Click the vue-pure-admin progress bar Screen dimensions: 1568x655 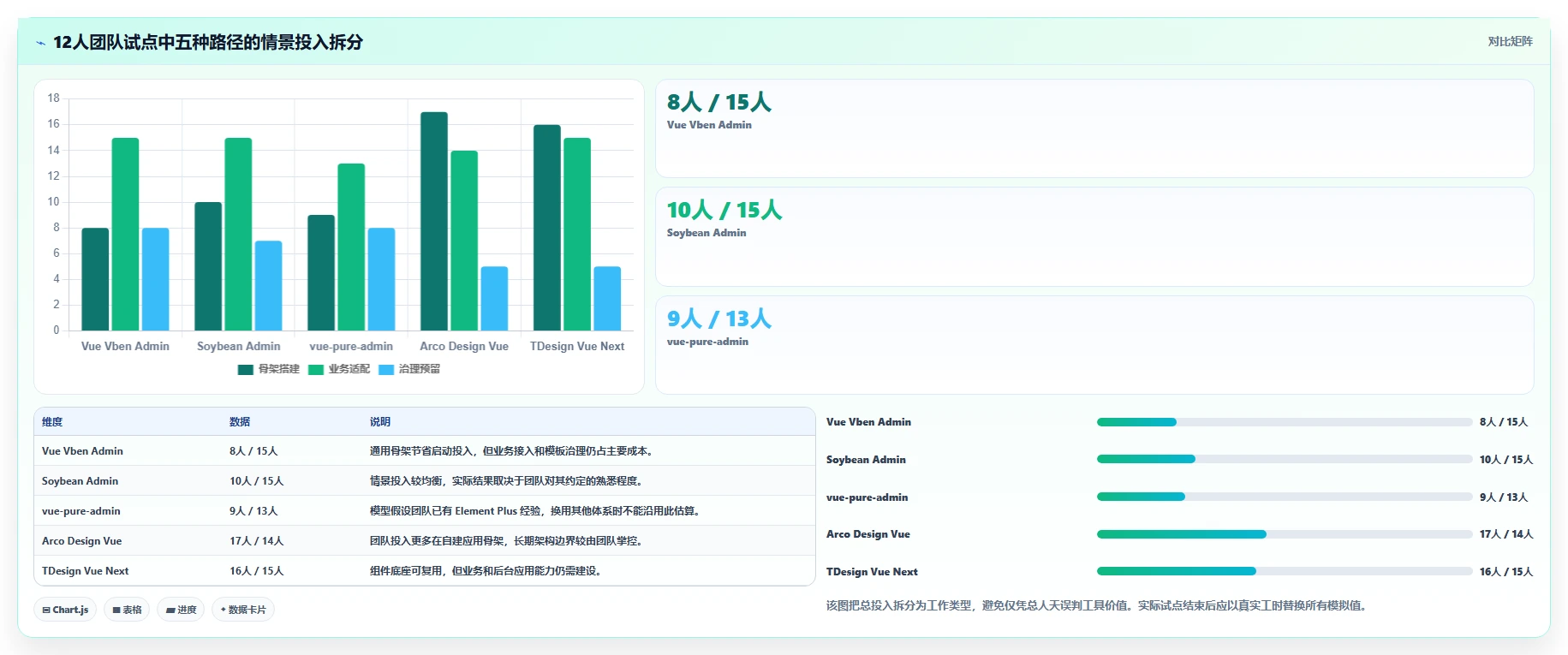click(1285, 497)
